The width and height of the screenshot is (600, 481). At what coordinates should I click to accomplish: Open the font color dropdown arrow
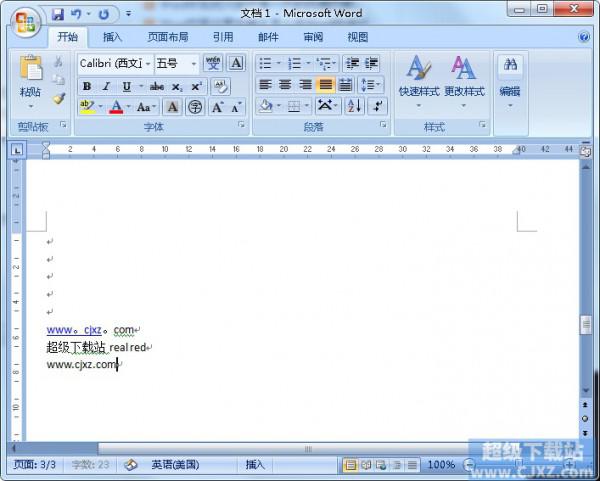[129, 107]
